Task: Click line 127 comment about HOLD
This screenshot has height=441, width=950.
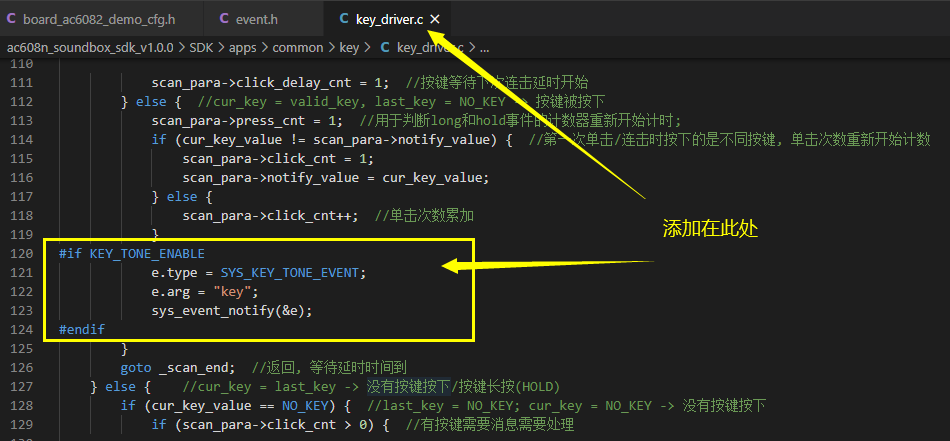Action: pyautogui.click(x=371, y=386)
